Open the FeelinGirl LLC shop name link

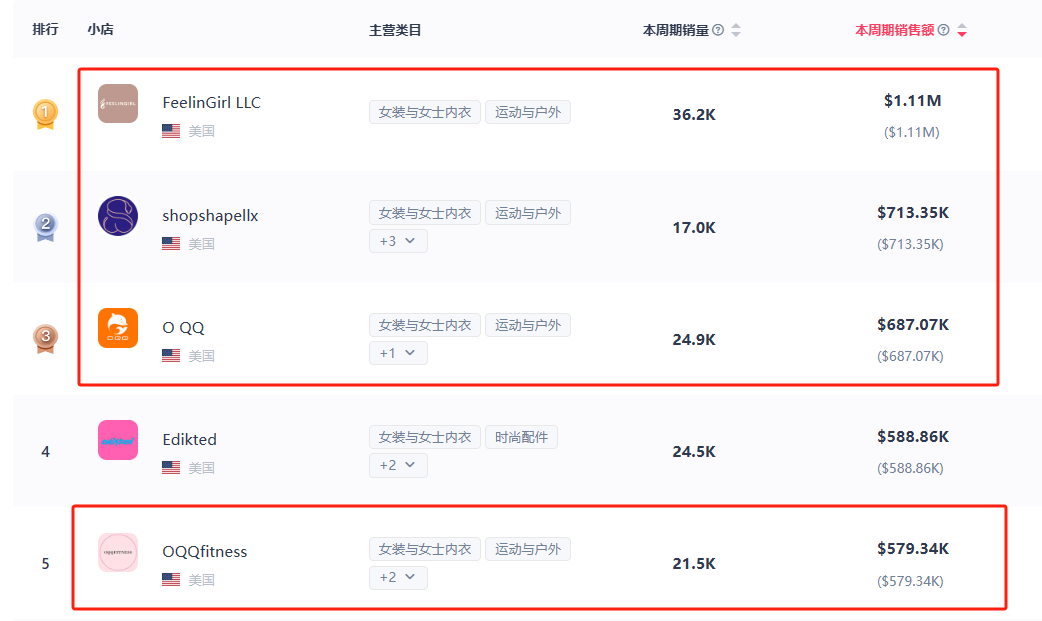coord(211,103)
